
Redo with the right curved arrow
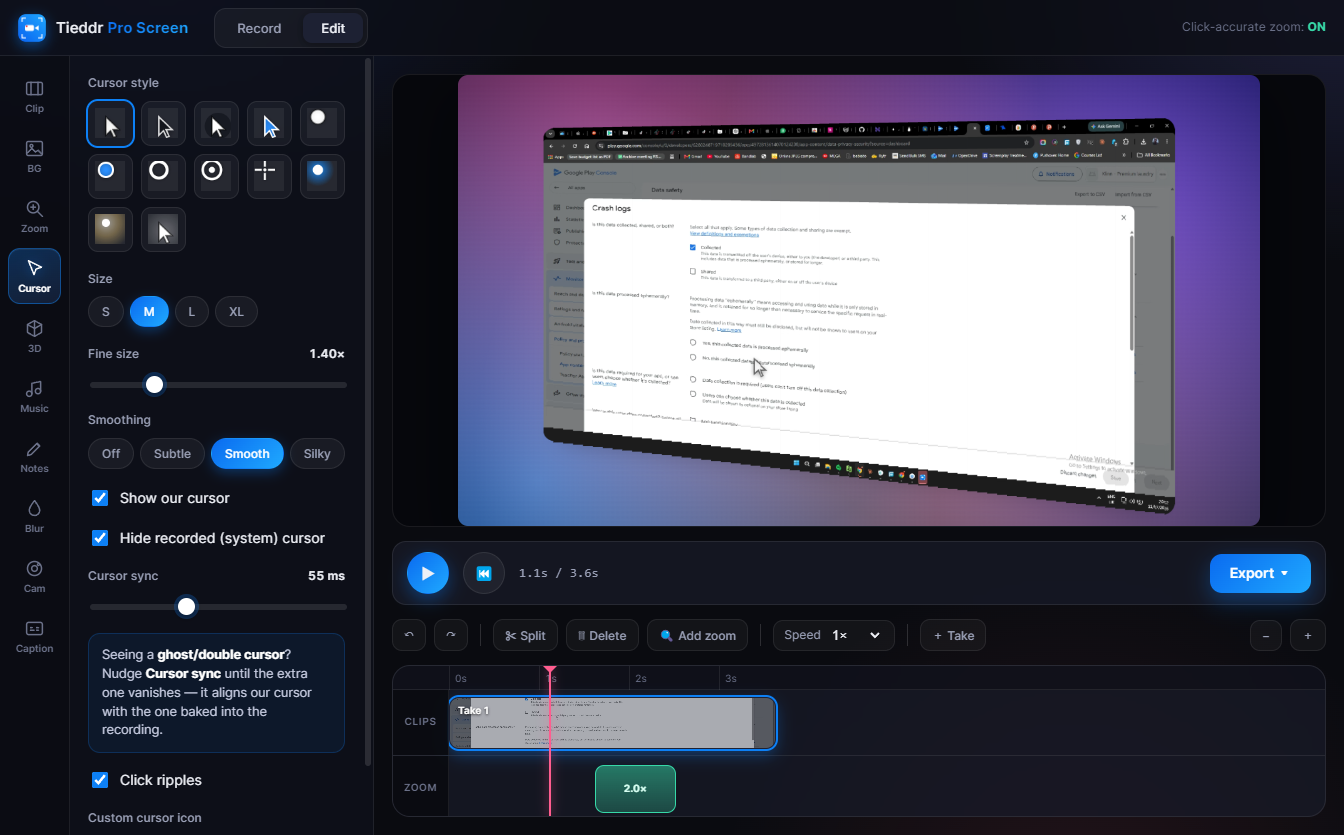pyautogui.click(x=450, y=635)
